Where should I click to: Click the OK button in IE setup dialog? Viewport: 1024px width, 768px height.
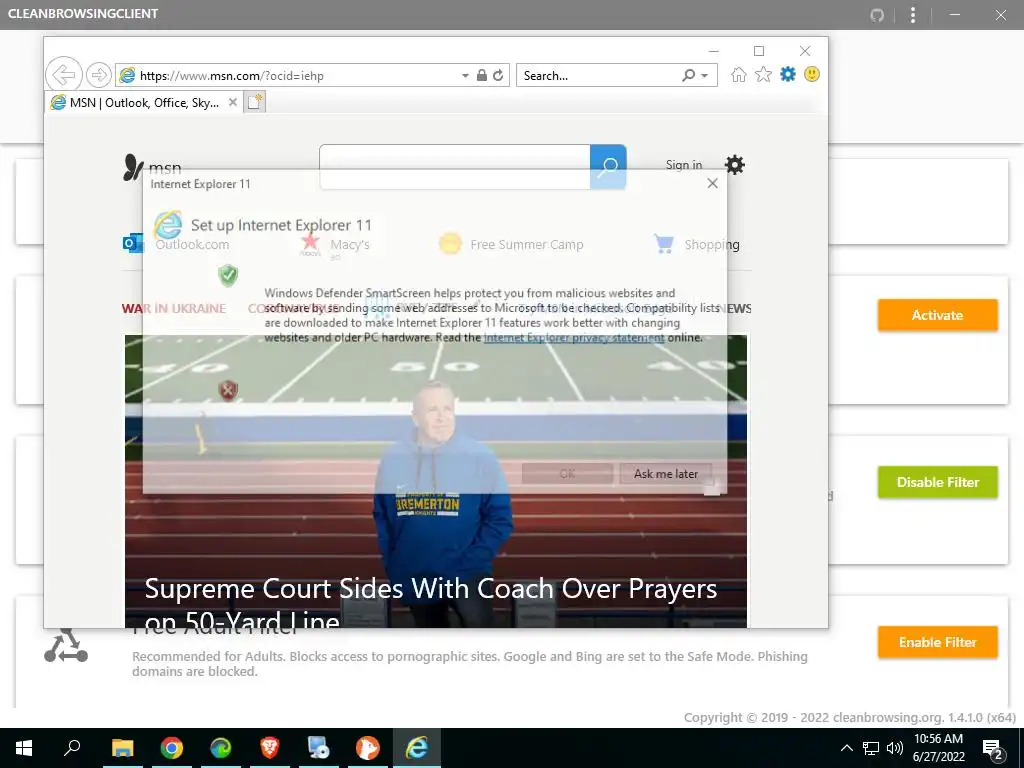point(567,473)
